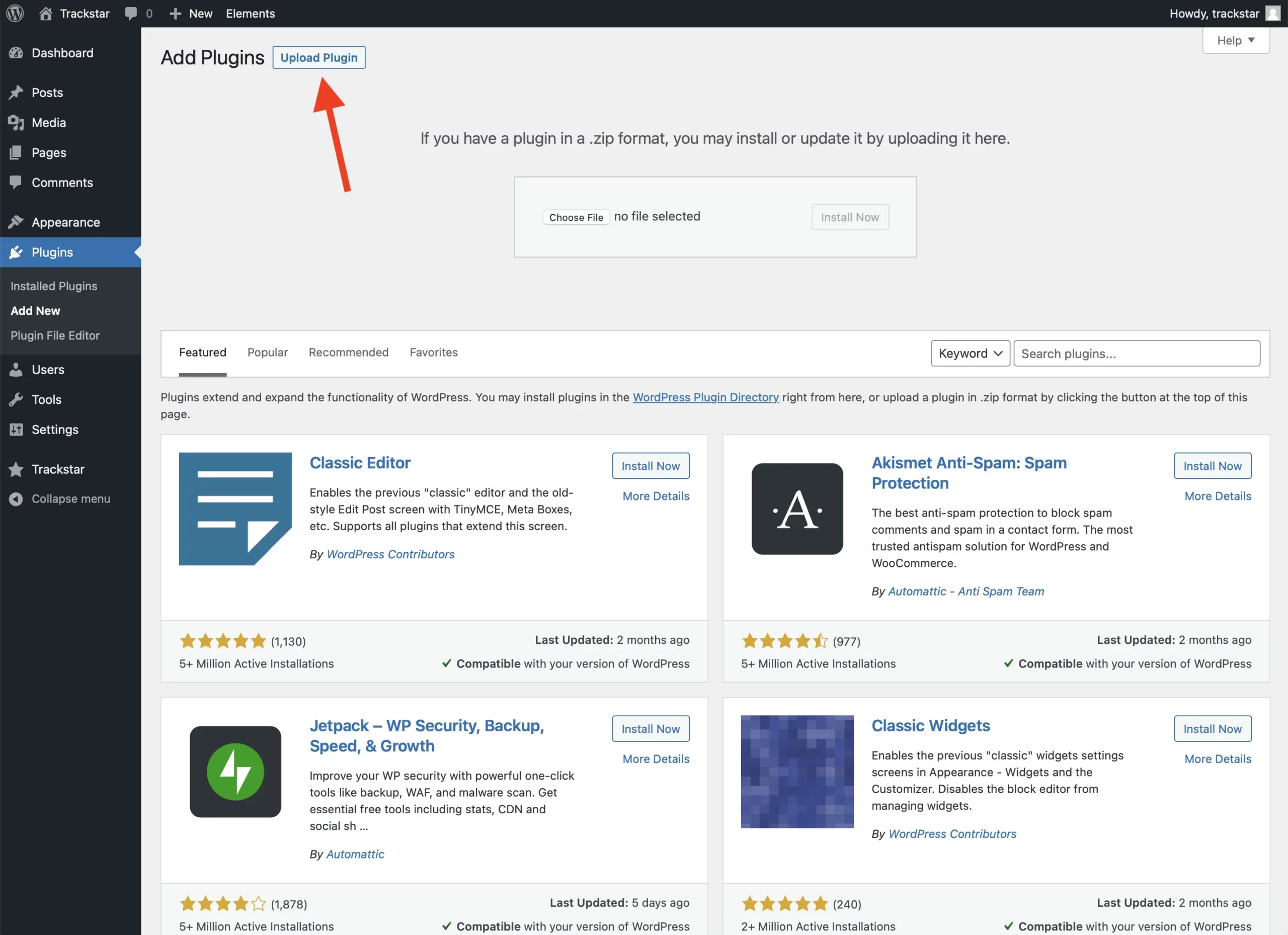Open Classic Editor's WordPress Contributors author link
1288x935 pixels.
(x=391, y=555)
